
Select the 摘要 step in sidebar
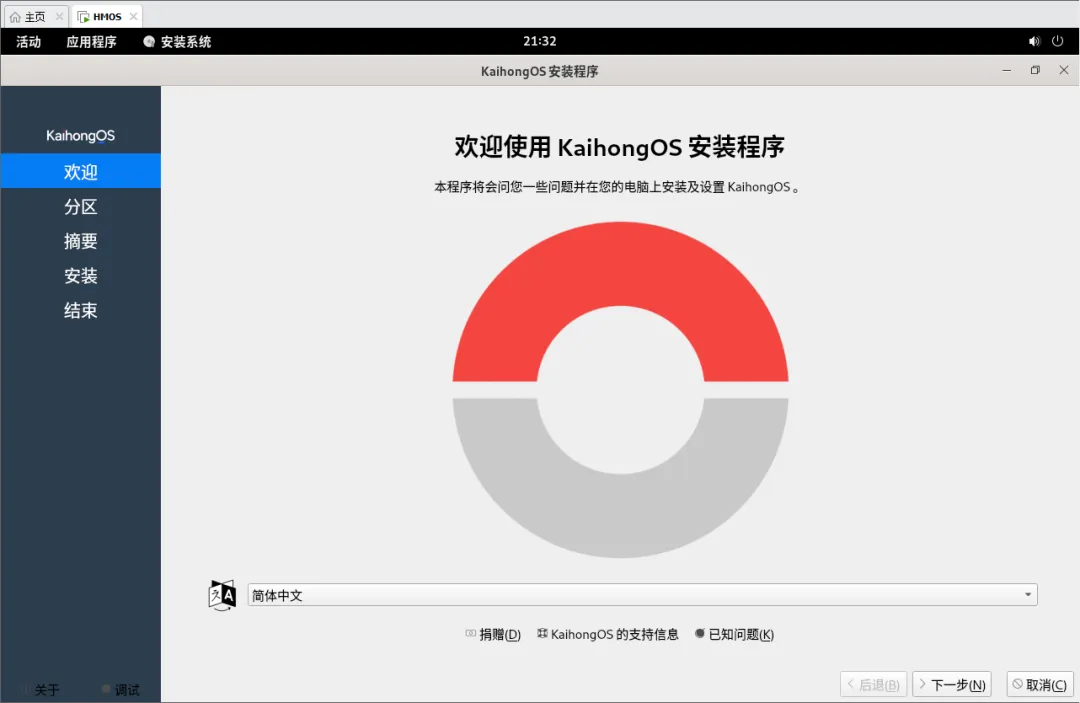(x=81, y=241)
